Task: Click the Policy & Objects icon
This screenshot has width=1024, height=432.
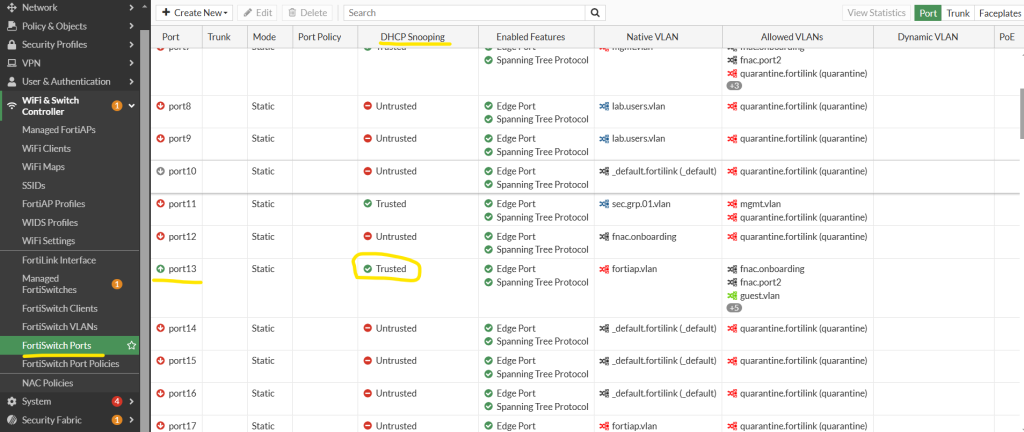Action: tap(11, 26)
